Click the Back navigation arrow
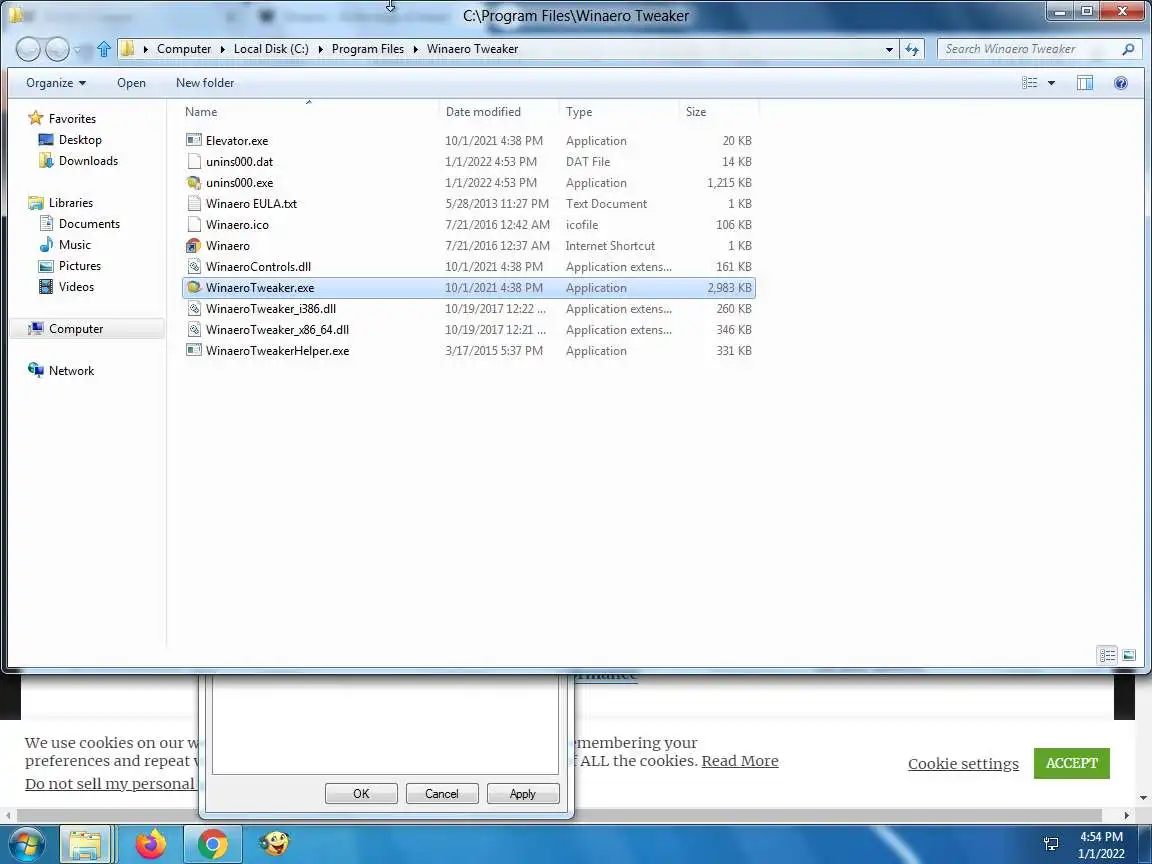Screen dimensions: 1152x864 [x=28, y=49]
